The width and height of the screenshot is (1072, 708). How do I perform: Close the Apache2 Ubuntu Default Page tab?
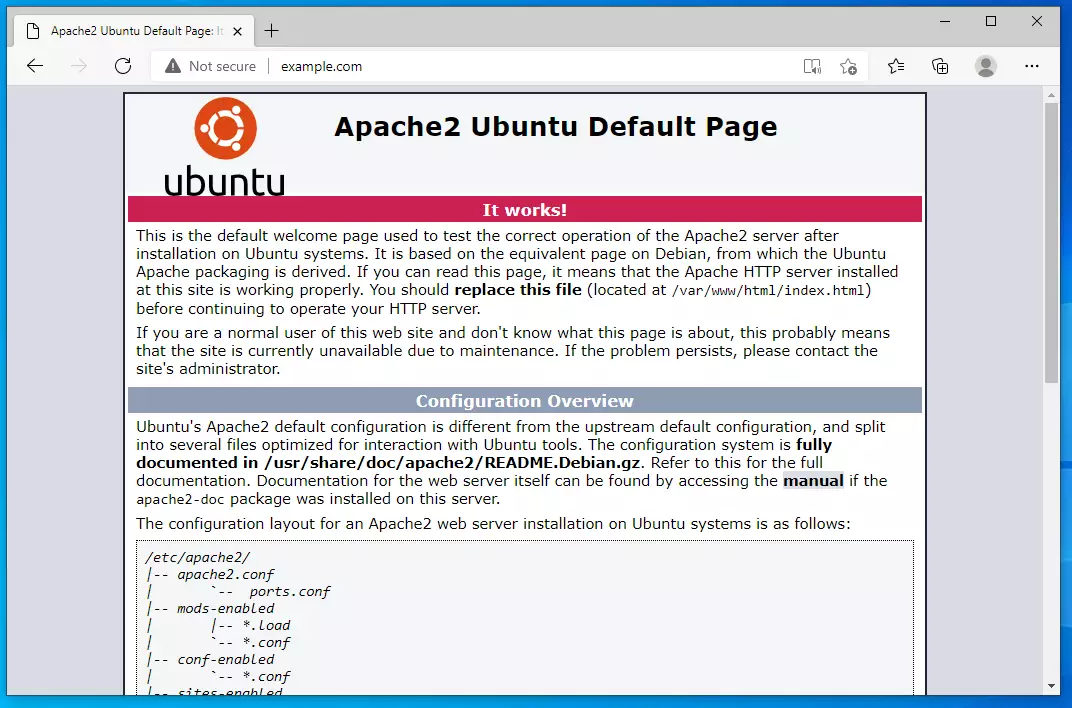click(x=237, y=31)
